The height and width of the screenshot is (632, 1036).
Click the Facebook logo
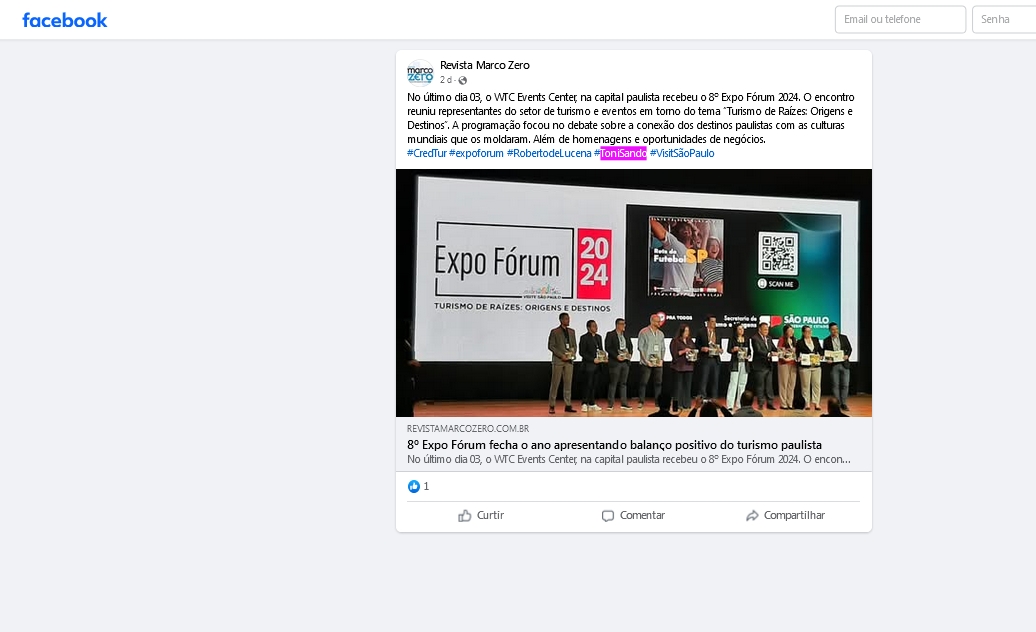[65, 20]
